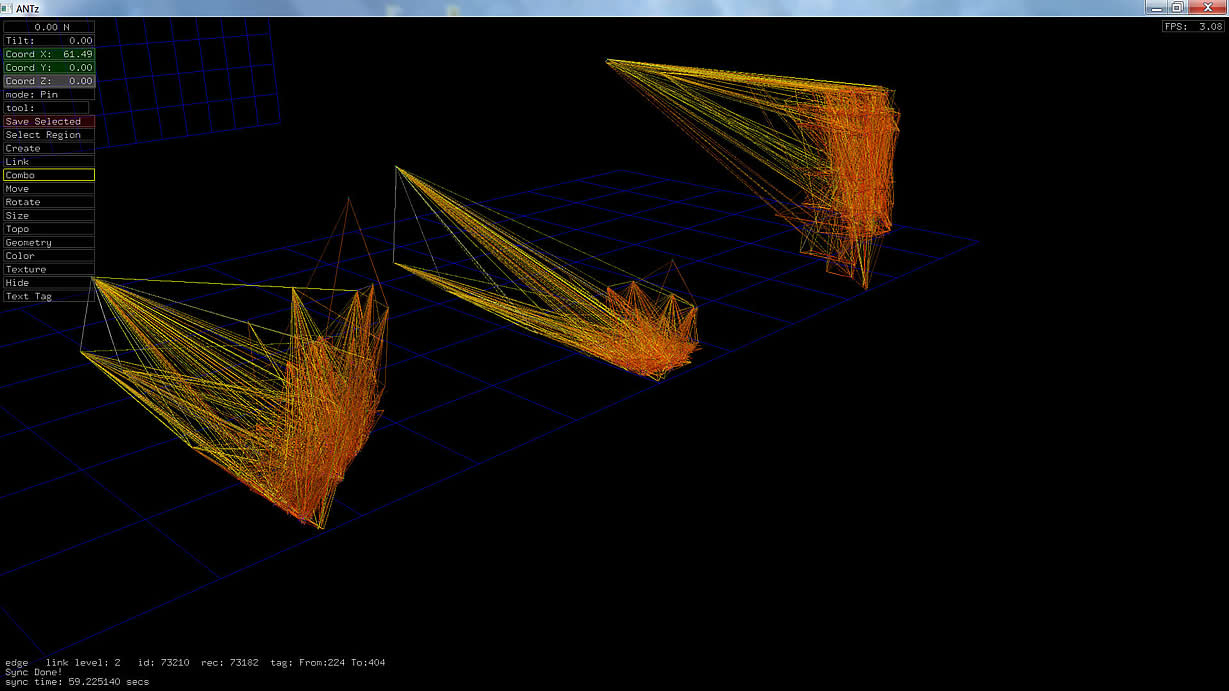
Task: Click the mode: Pin indicator
Action: [x=45, y=95]
